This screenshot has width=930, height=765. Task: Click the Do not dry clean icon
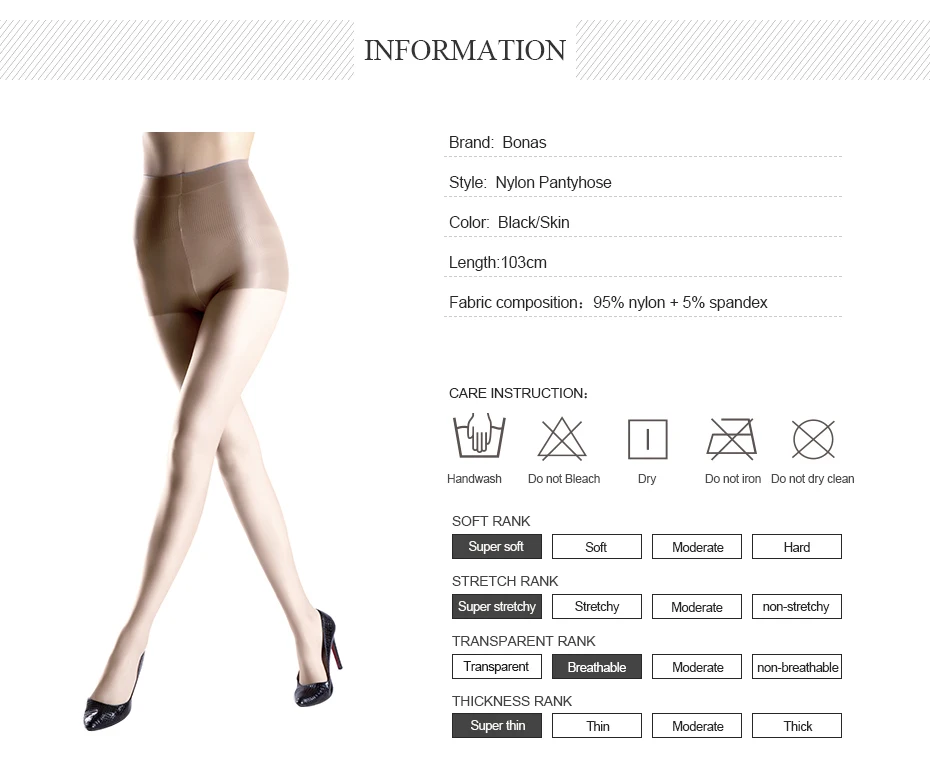click(813, 439)
